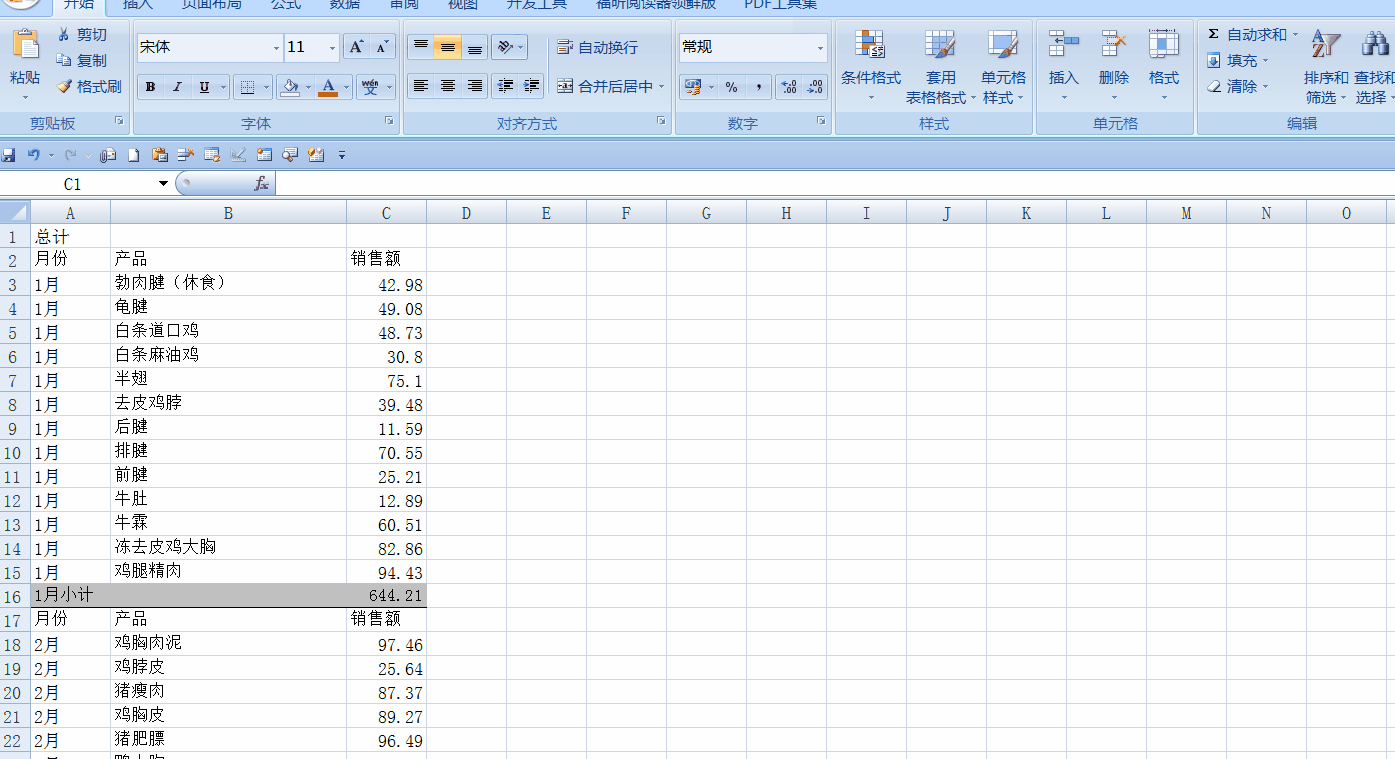The height and width of the screenshot is (759, 1395).
Task: Click the increase indent icon
Action: click(x=532, y=86)
